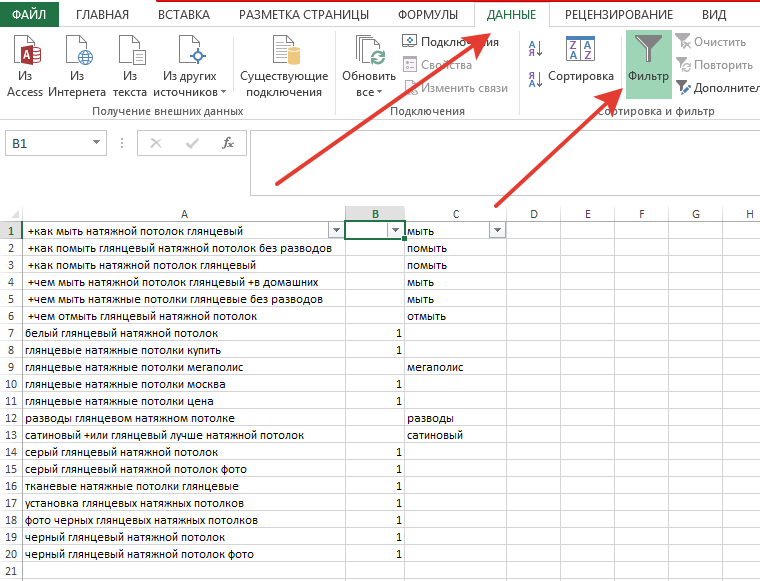Open Из других источников import options

(x=190, y=65)
